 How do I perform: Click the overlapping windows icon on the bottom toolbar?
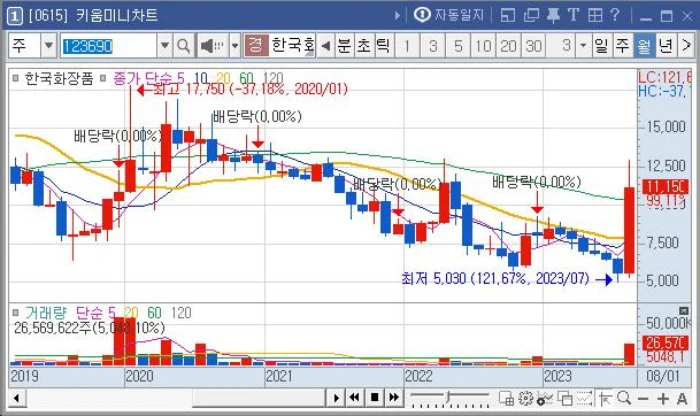[565, 398]
